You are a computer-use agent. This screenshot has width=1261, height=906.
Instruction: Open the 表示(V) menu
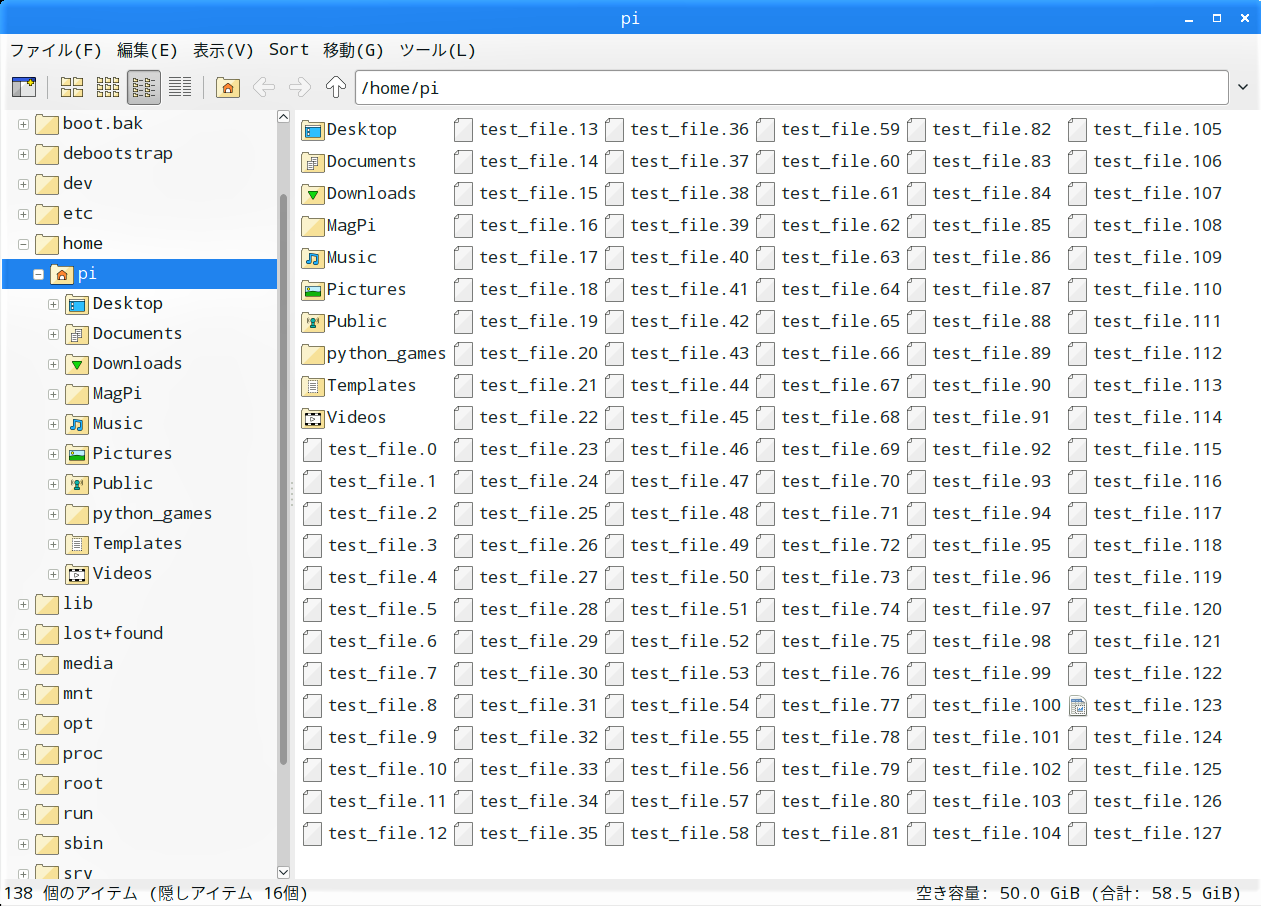223,50
